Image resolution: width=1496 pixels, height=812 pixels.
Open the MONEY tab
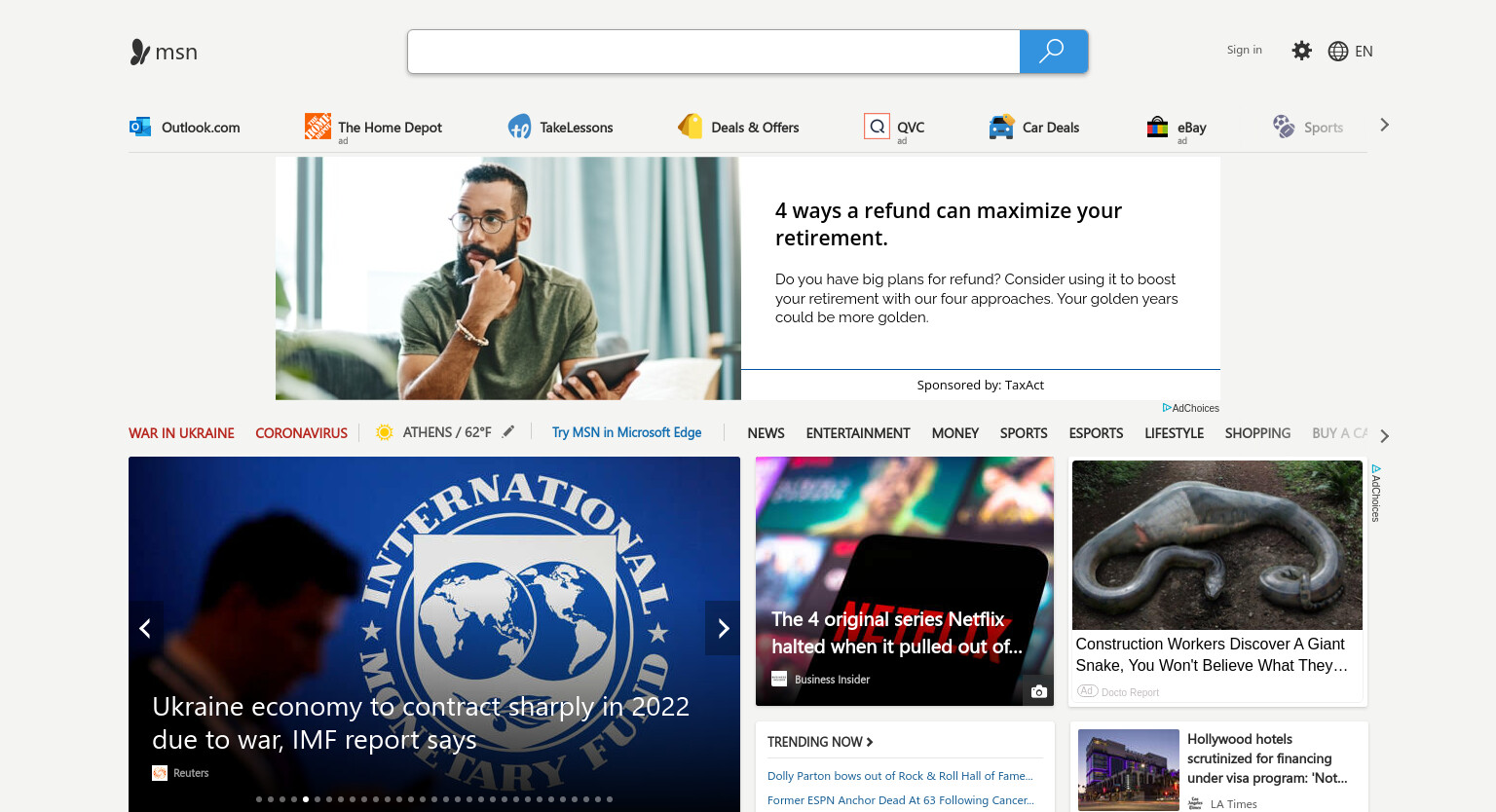pyautogui.click(x=954, y=433)
